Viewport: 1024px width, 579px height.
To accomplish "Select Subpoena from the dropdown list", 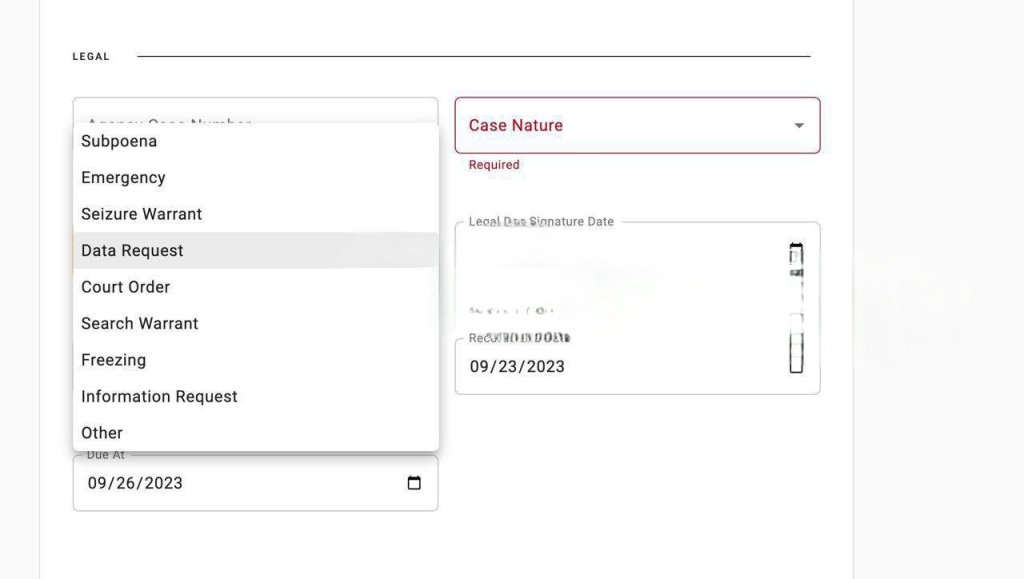I will 119,141.
